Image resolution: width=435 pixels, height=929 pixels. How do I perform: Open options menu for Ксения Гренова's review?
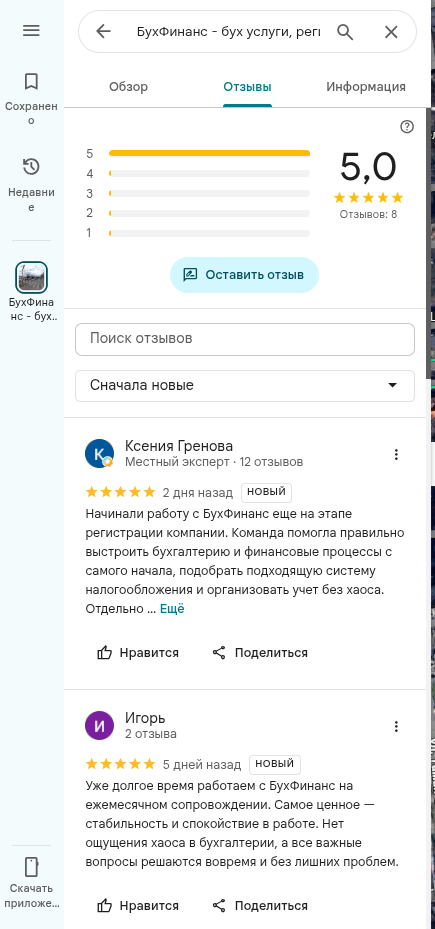(x=396, y=454)
